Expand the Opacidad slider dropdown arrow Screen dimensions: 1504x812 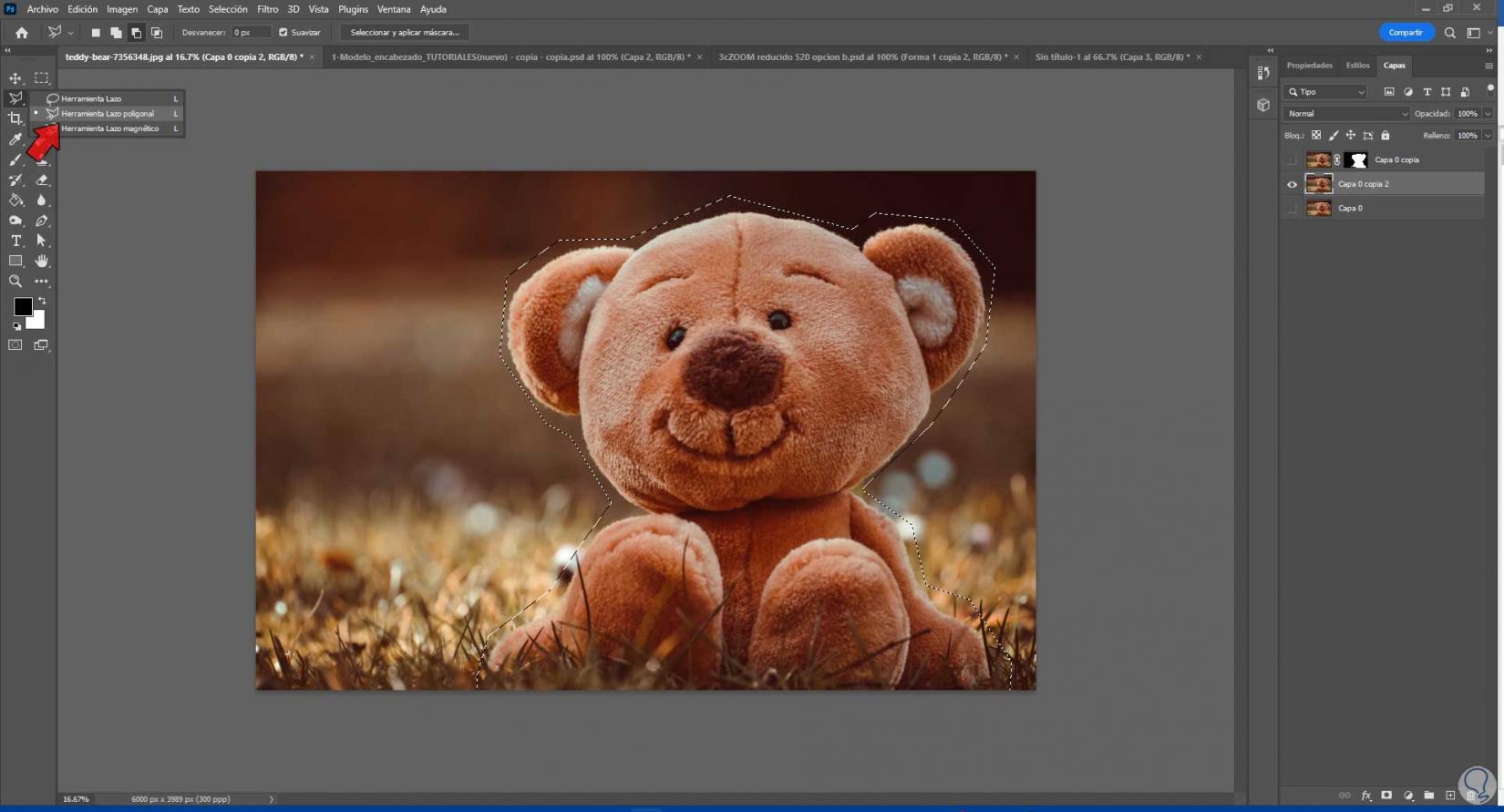click(x=1488, y=114)
